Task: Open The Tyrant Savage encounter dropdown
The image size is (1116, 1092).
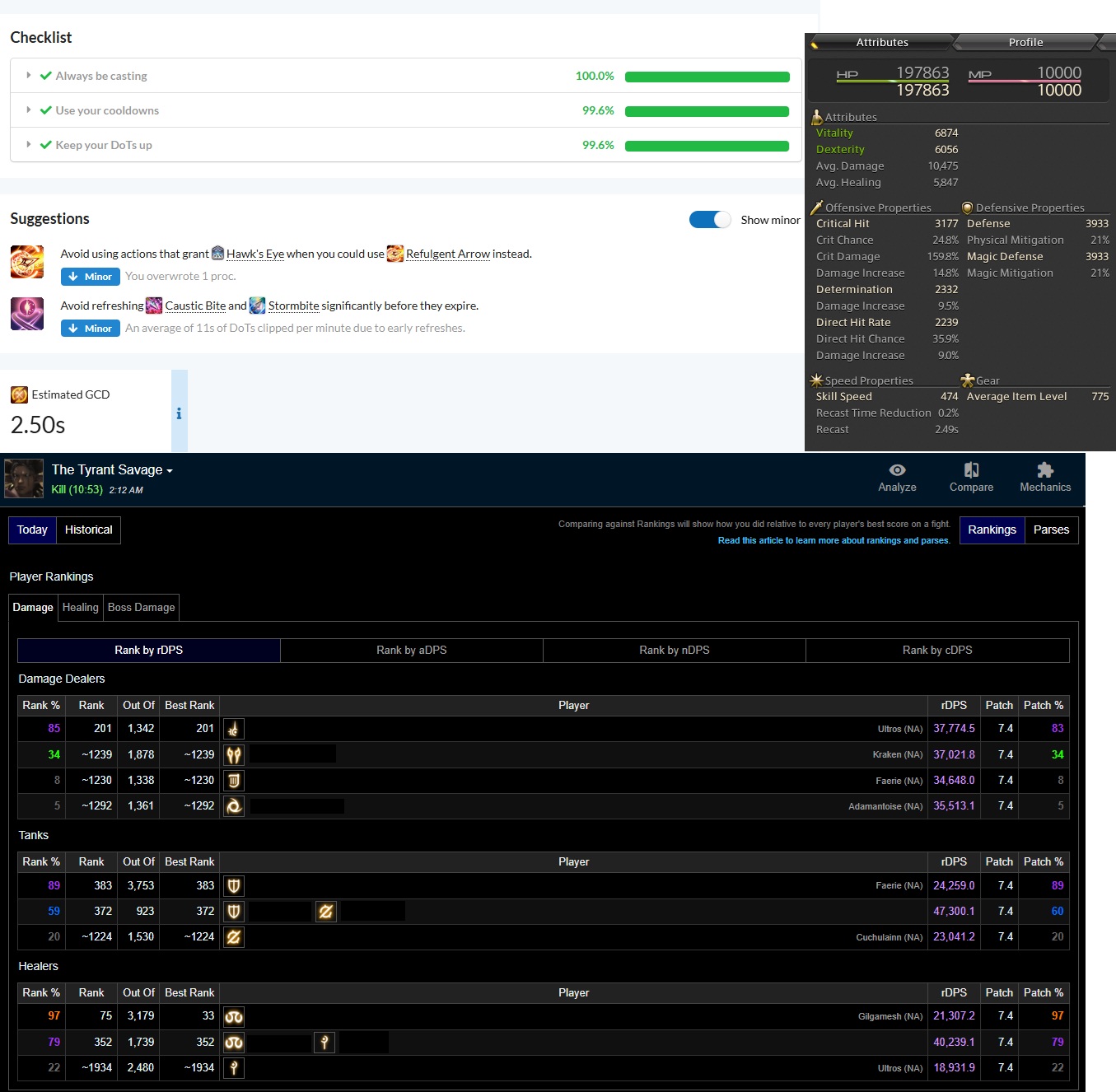Action: [x=112, y=469]
